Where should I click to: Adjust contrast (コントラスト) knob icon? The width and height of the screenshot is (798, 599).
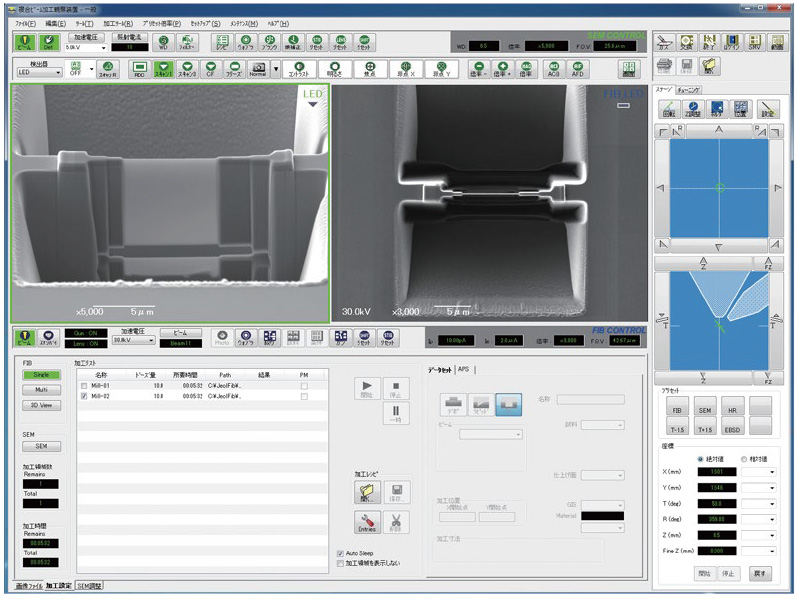click(x=299, y=69)
